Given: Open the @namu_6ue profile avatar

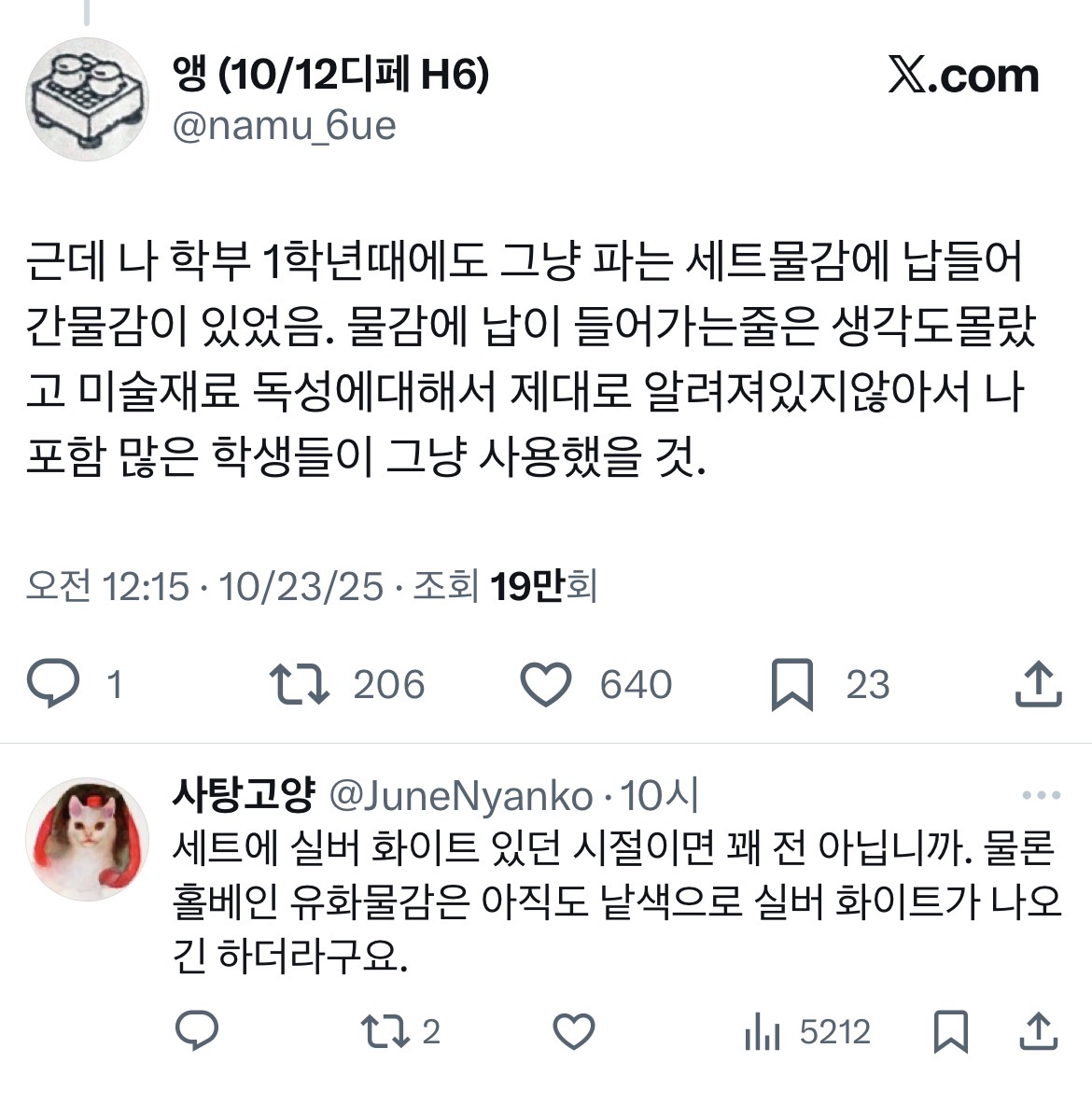Looking at the screenshot, I should click(88, 99).
